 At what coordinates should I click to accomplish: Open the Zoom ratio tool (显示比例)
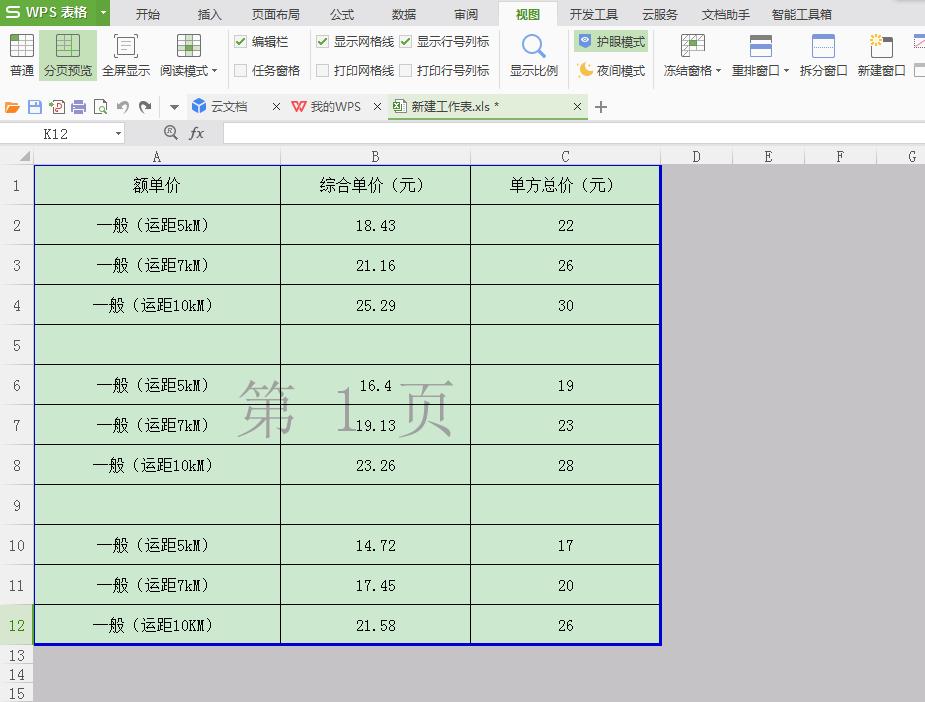pyautogui.click(x=532, y=53)
